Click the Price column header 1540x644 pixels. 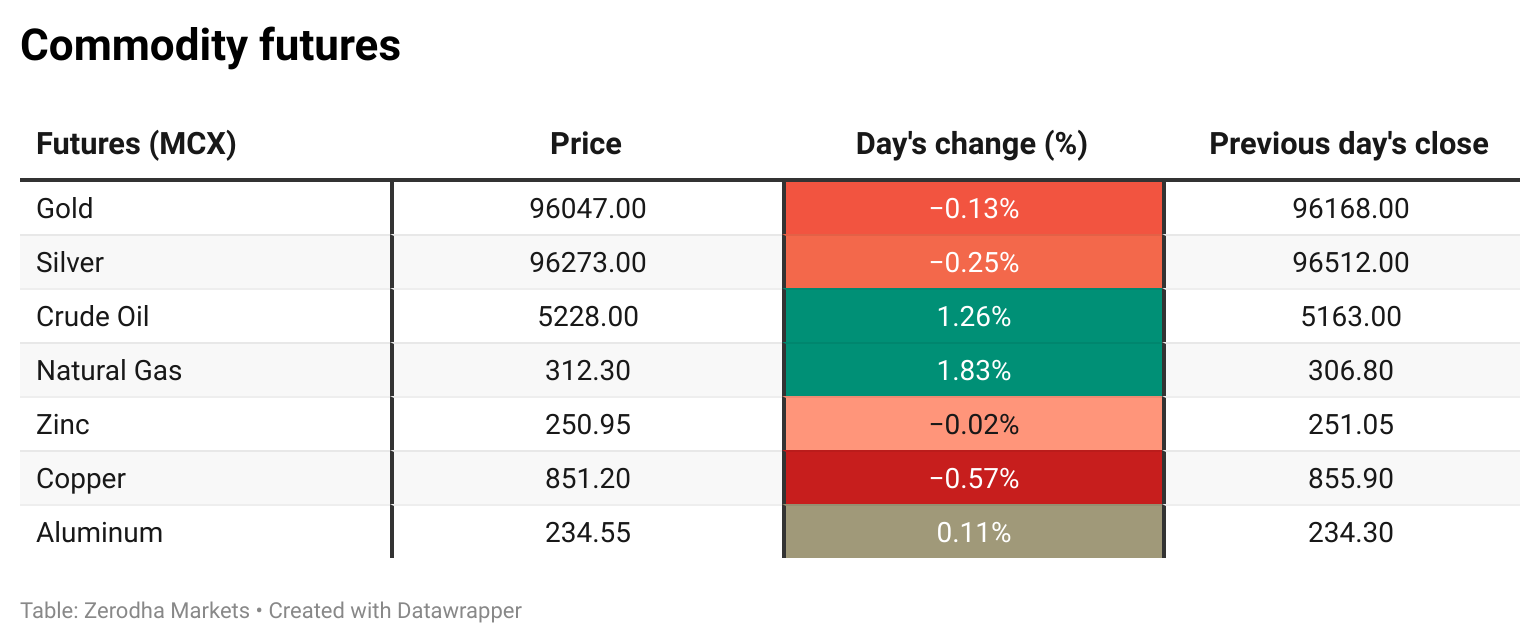586,144
